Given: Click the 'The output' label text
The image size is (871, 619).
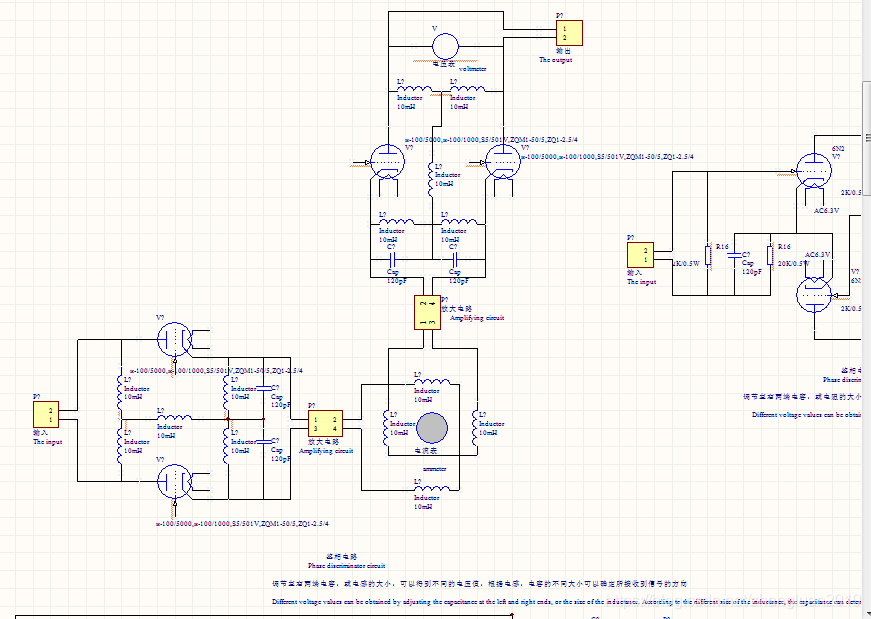Looking at the screenshot, I should (555, 60).
